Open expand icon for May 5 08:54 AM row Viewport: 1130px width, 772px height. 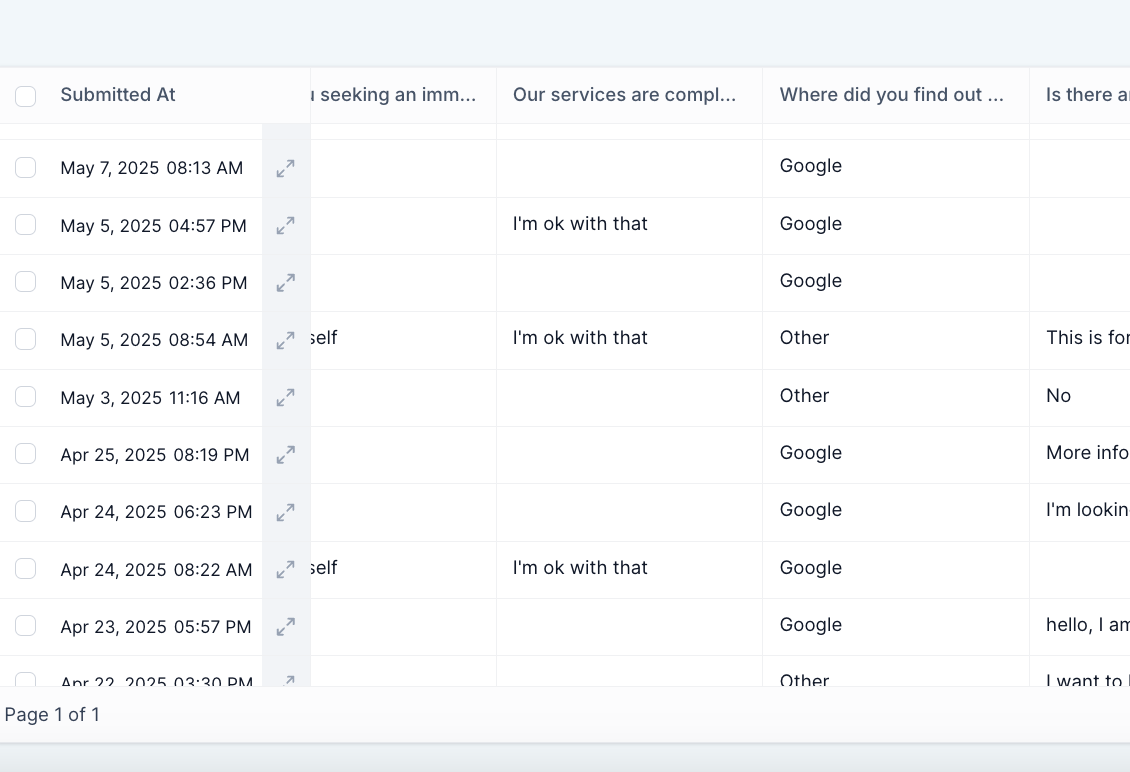286,340
